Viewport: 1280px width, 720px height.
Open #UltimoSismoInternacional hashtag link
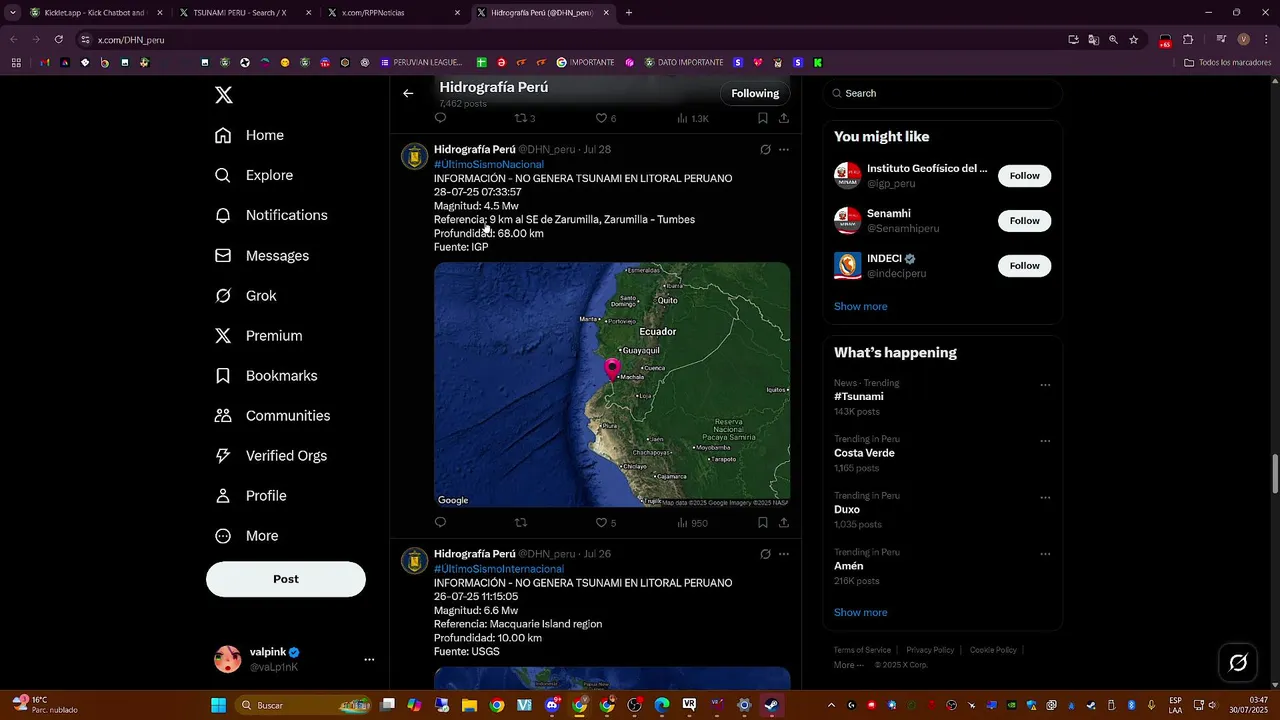pos(499,569)
